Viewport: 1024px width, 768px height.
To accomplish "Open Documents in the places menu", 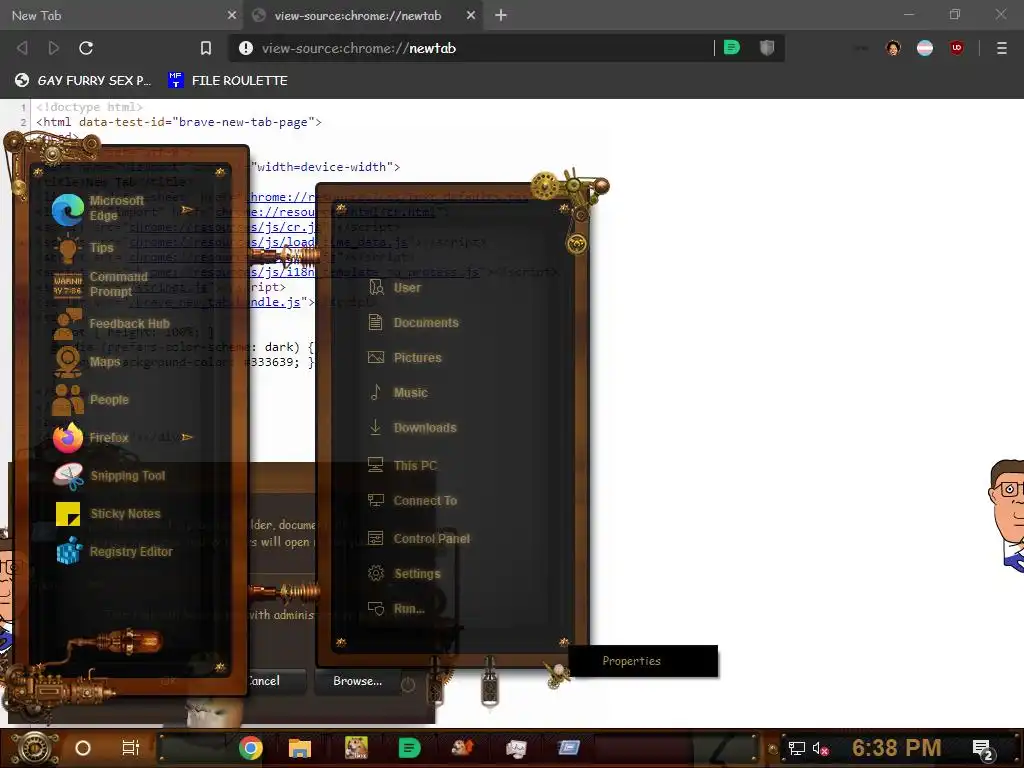I will (413, 323).
